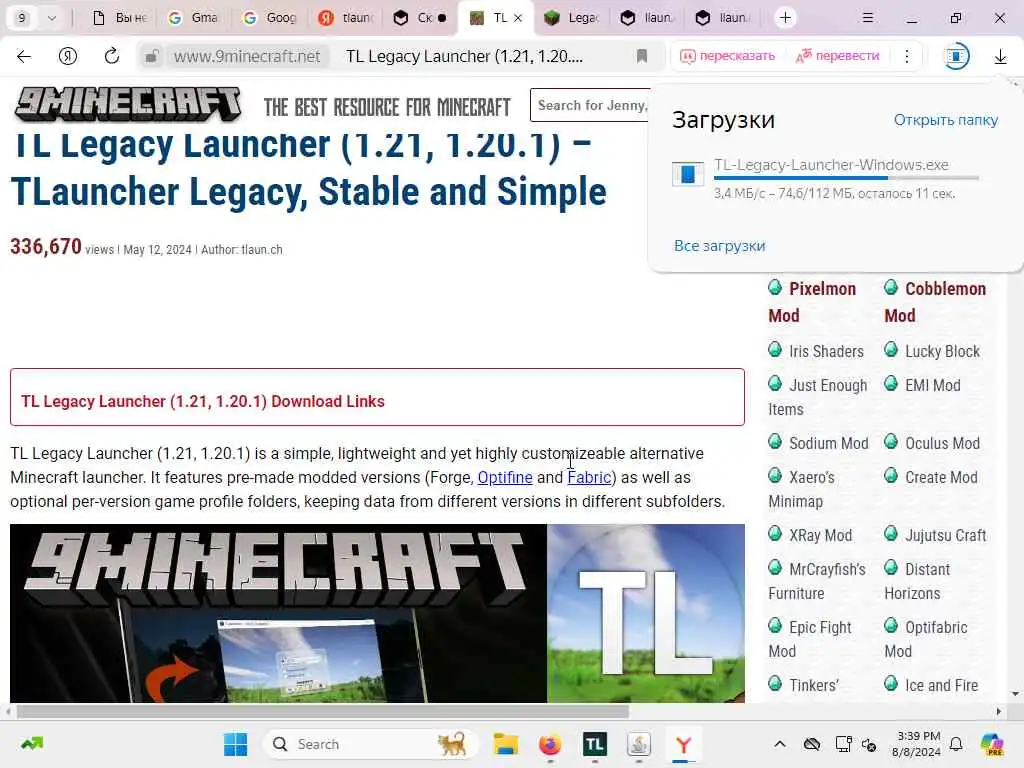Viewport: 1024px width, 768px height.
Task: Open the tab group counter showing 9
Action: (x=22, y=18)
